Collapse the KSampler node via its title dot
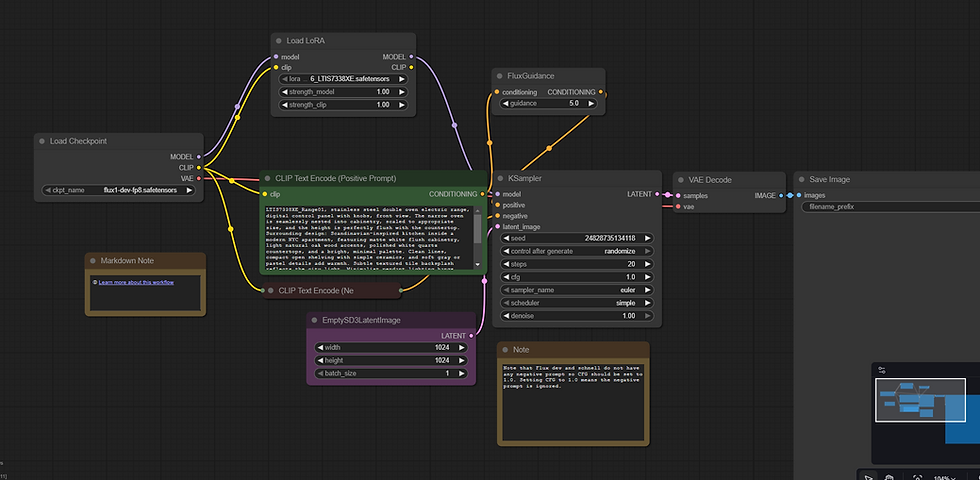The height and width of the screenshot is (480, 980). [500, 179]
